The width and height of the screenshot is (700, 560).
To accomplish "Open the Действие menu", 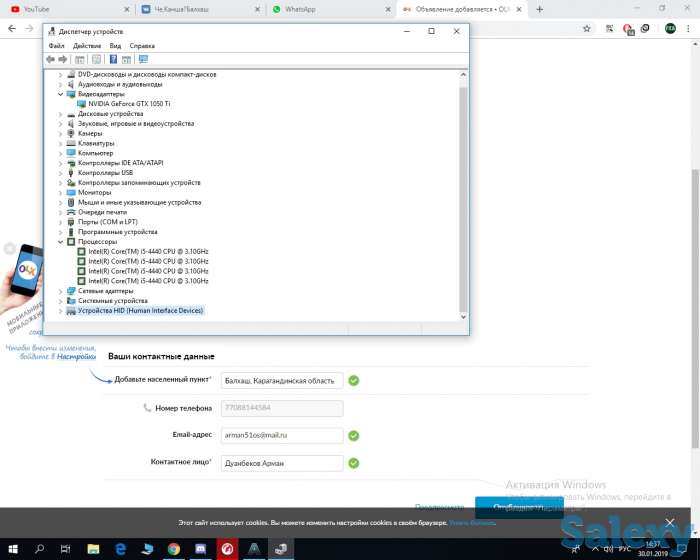I will click(x=87, y=46).
